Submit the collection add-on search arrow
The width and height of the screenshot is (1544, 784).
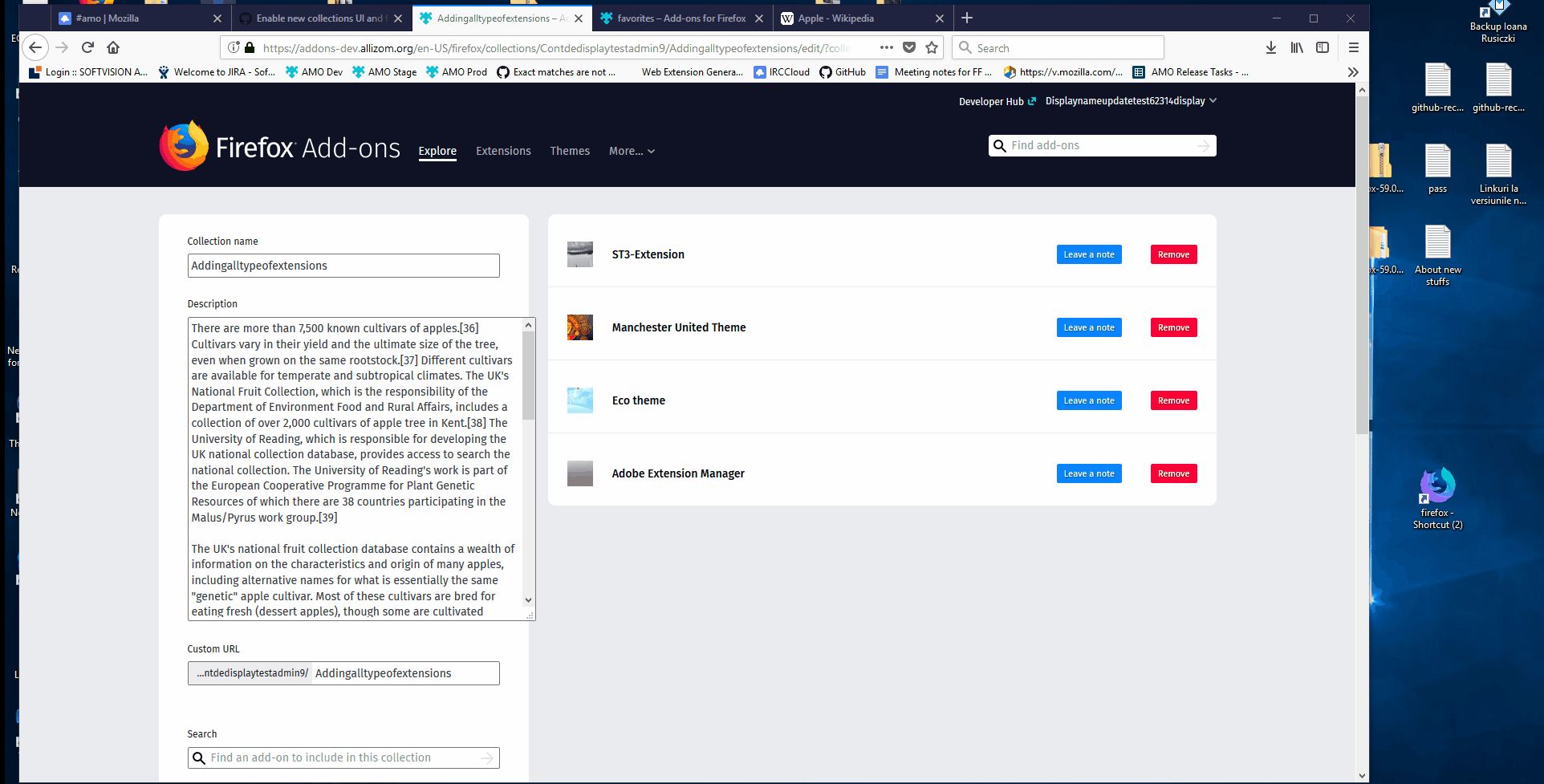tap(486, 758)
